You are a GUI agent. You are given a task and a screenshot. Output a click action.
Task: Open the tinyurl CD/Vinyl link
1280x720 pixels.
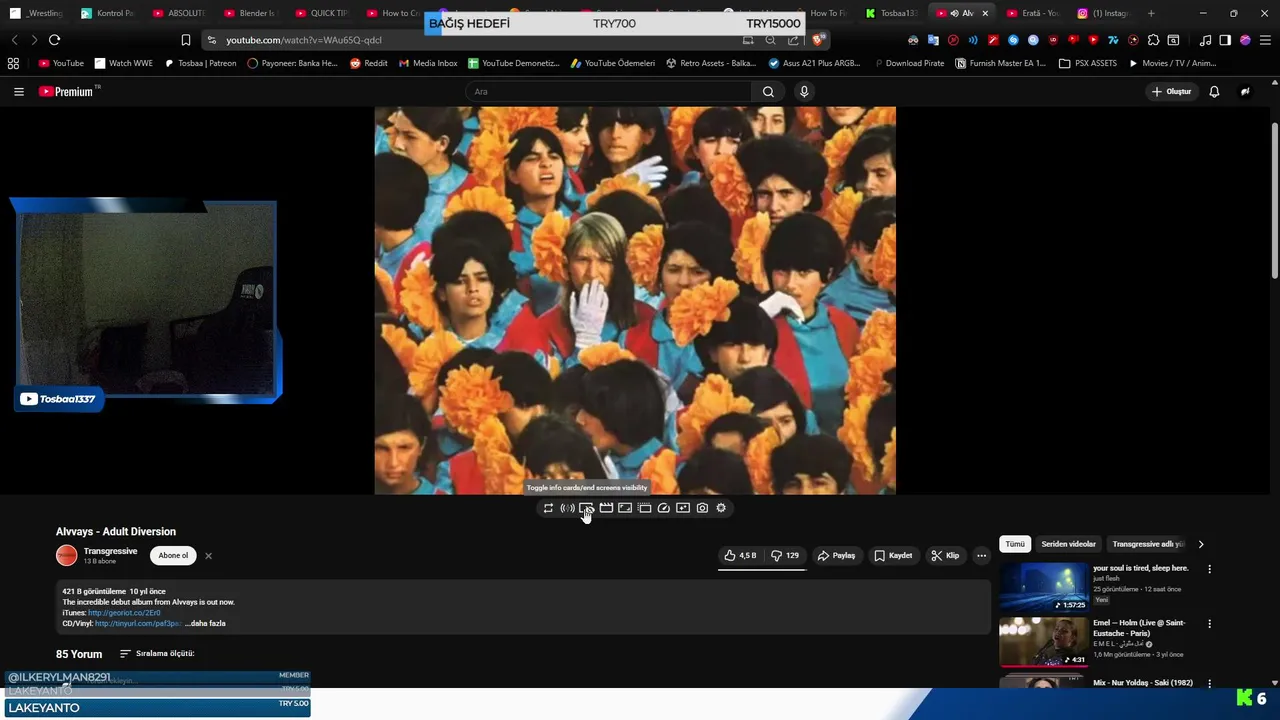click(138, 623)
